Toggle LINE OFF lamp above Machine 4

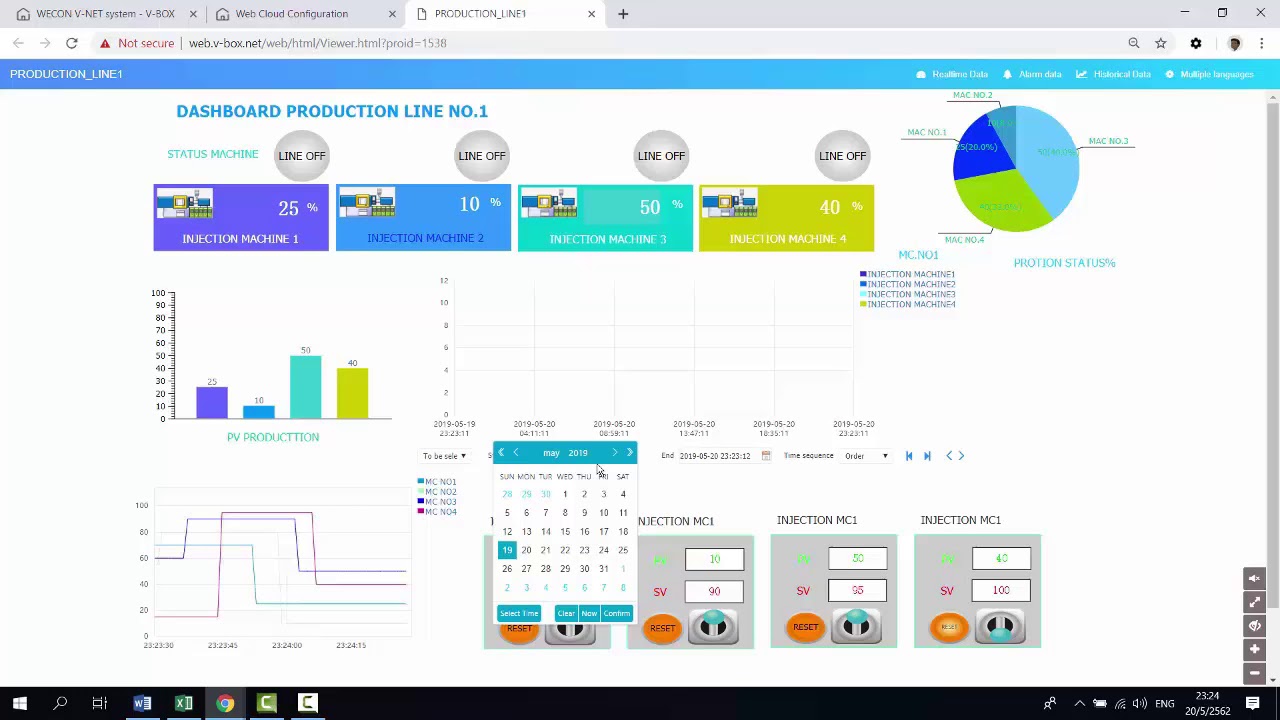[x=843, y=156]
